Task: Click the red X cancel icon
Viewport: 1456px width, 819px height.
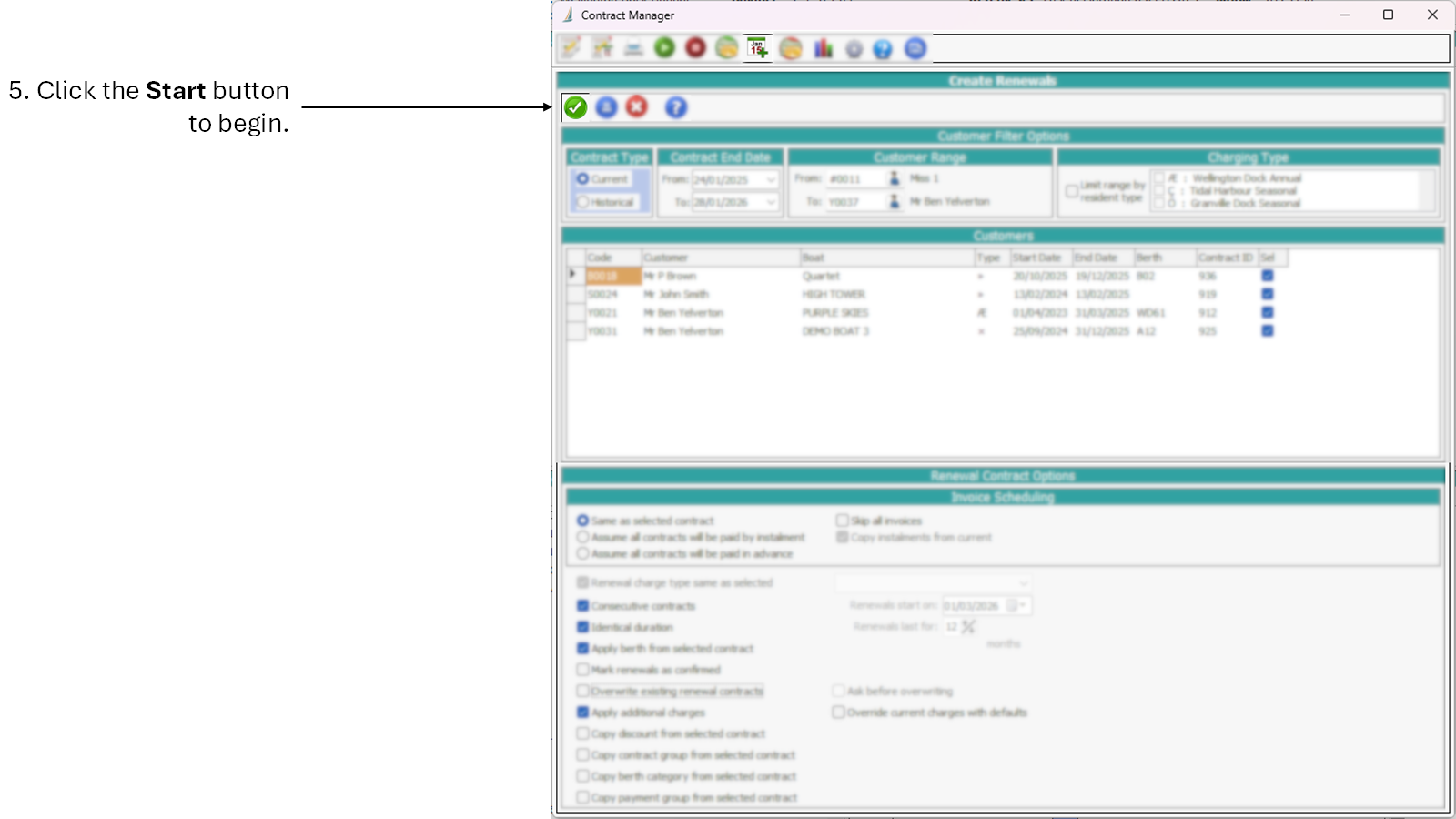Action: (637, 107)
